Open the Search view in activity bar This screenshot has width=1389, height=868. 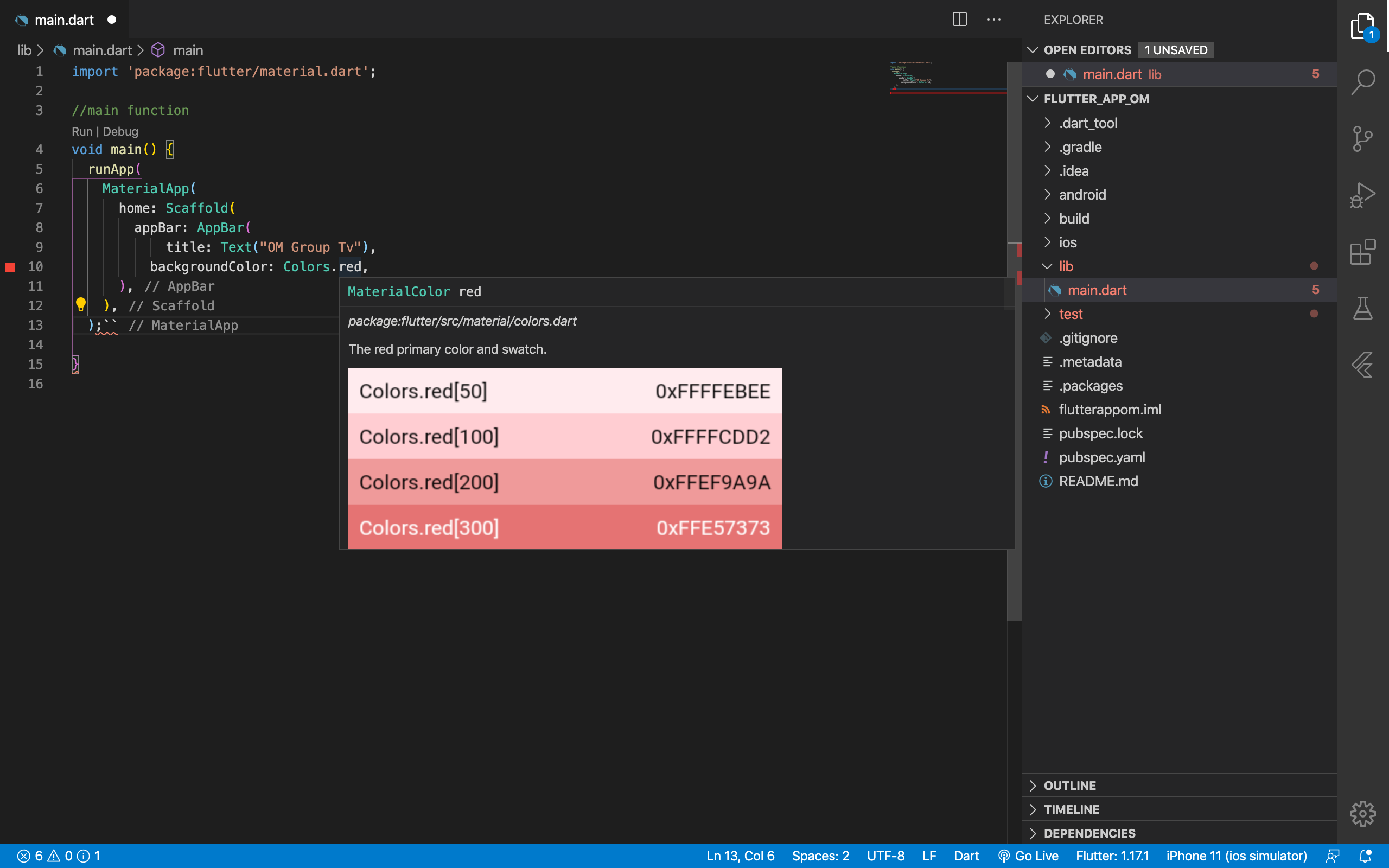[x=1362, y=82]
